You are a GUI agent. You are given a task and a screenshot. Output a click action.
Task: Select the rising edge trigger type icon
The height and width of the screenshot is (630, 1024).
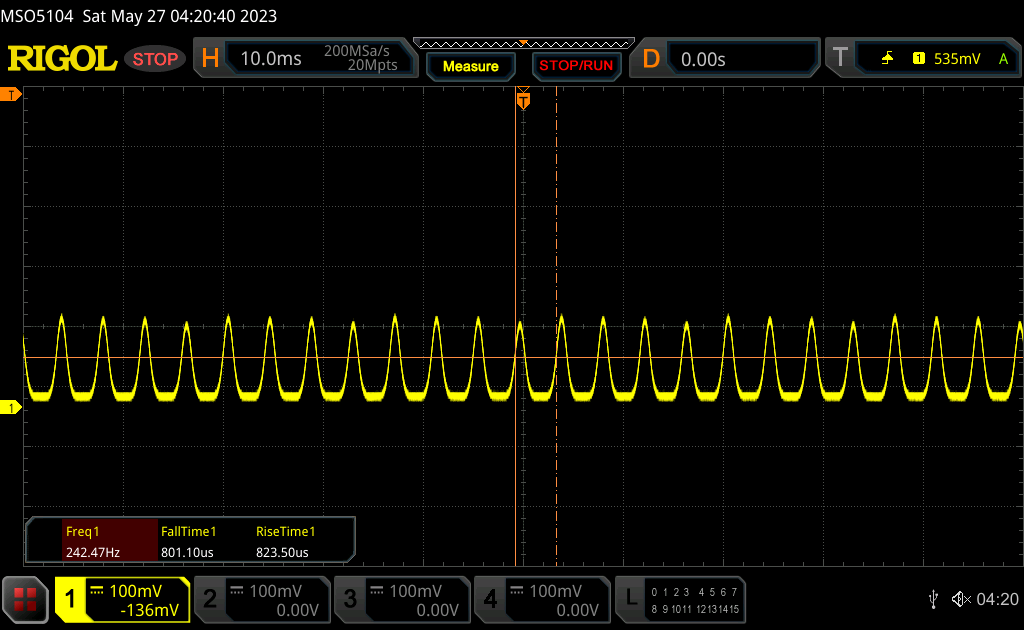click(x=887, y=59)
